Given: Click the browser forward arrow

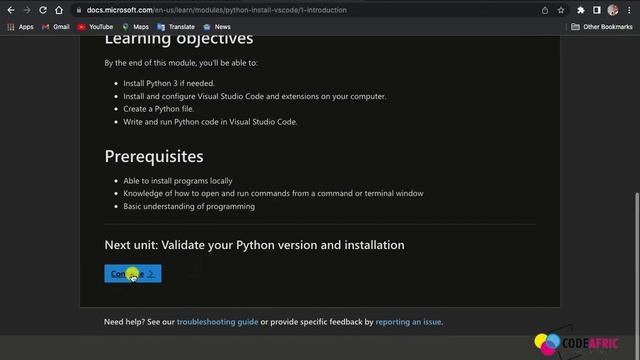Looking at the screenshot, I should click(27, 10).
